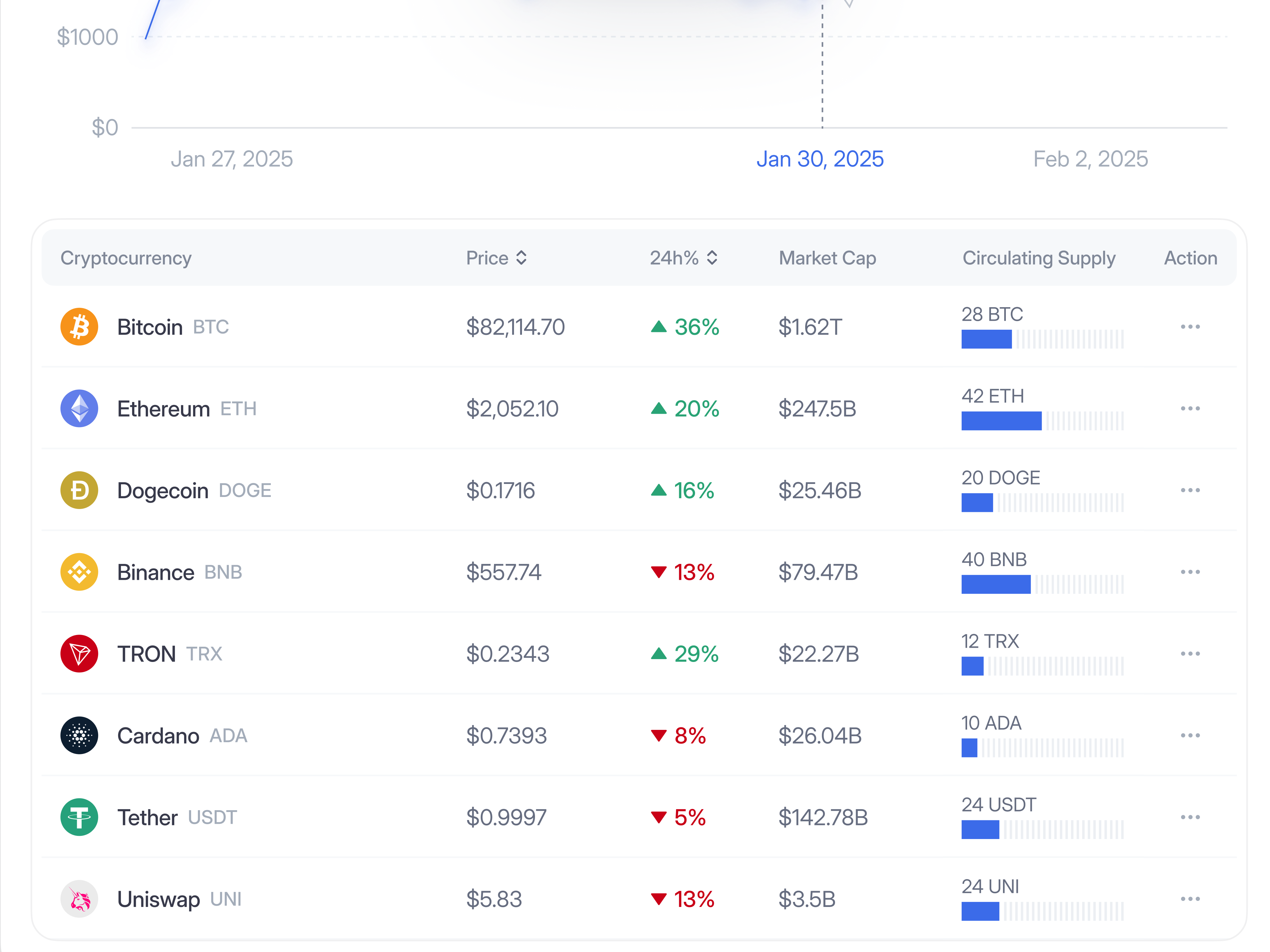This screenshot has width=1270, height=952.
Task: Click the DOGE ticker symbol
Action: coord(245,491)
